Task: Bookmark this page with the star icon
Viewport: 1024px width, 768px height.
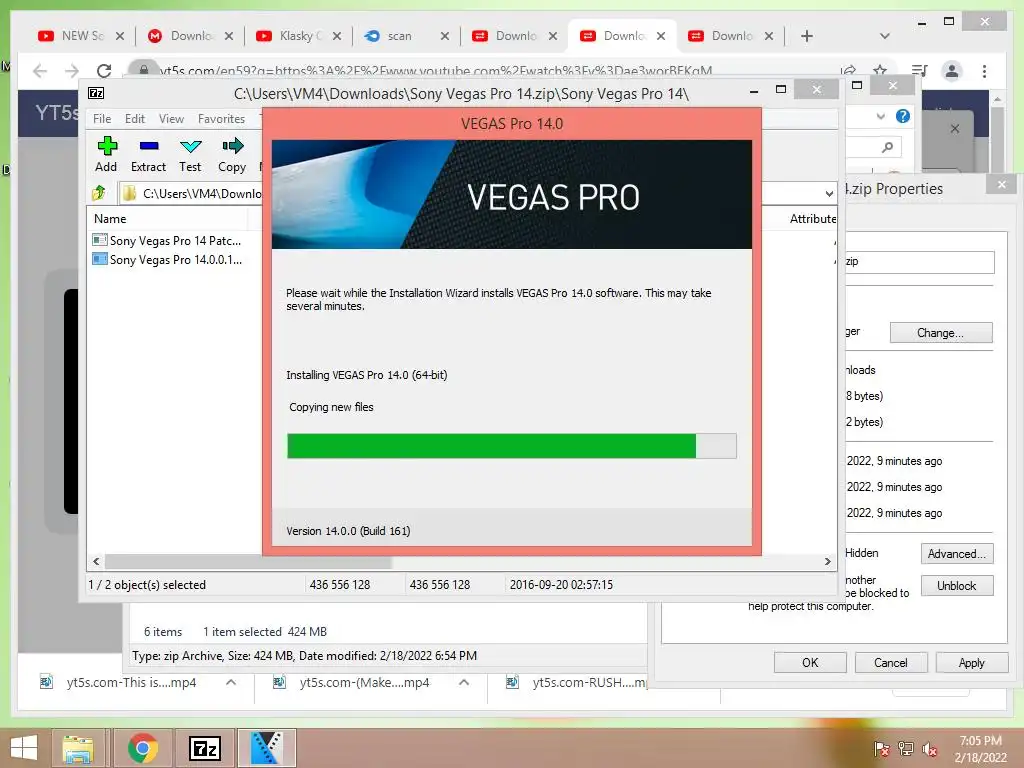Action: click(880, 70)
